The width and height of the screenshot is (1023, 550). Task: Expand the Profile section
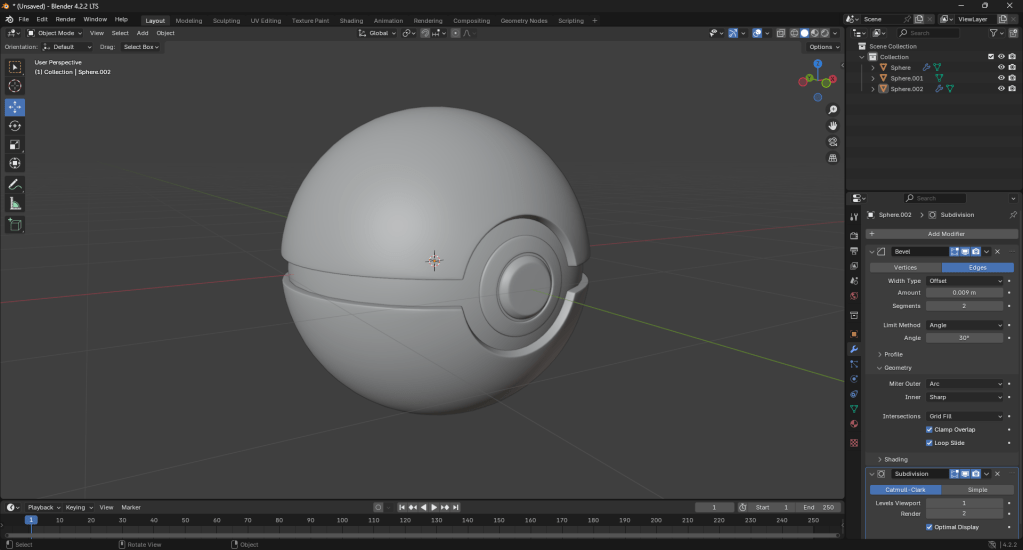[892, 354]
